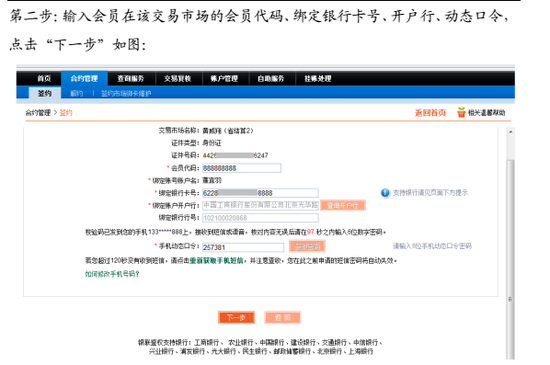This screenshot has height=365, width=550.
Task: Click the 重新获取手机短信 link
Action: [216, 261]
